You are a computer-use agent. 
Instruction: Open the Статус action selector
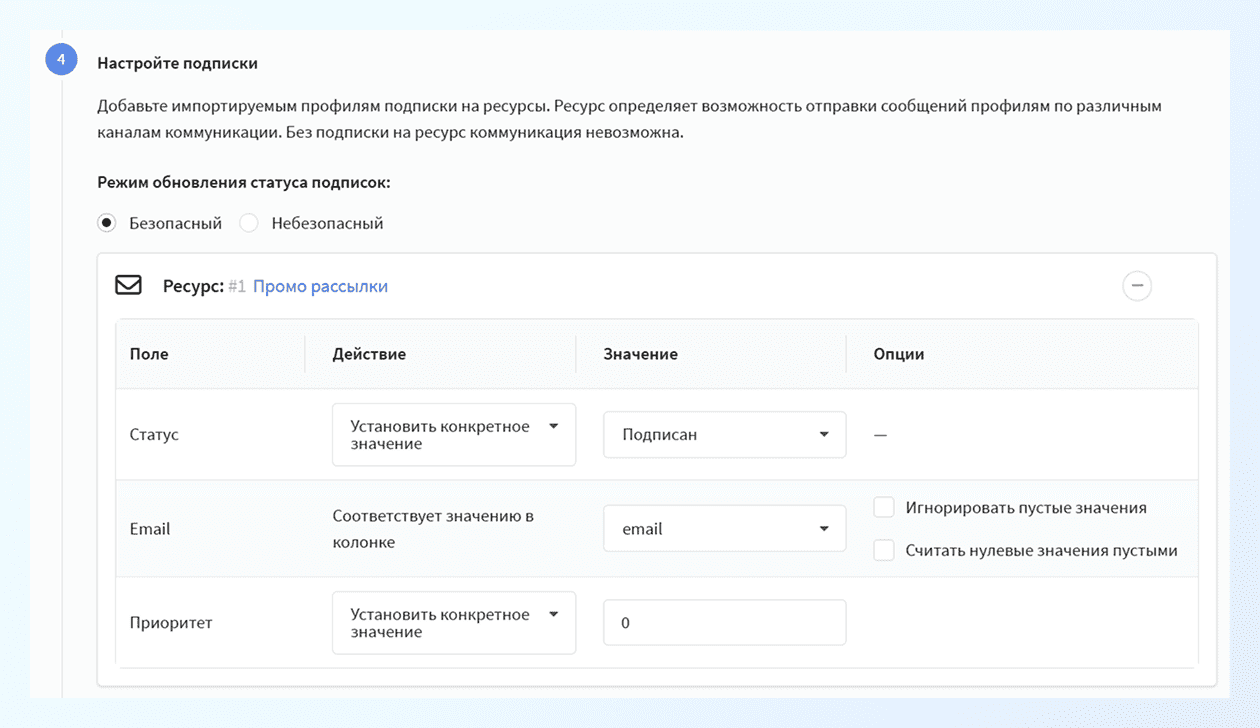[453, 434]
